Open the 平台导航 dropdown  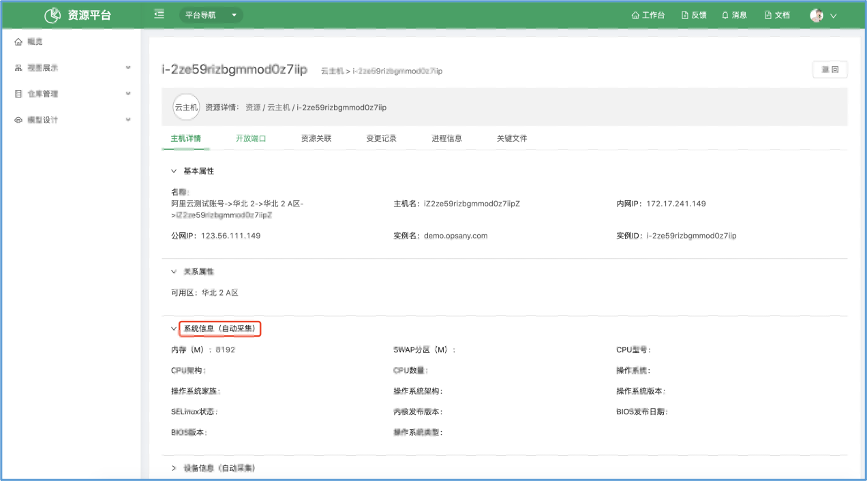211,16
